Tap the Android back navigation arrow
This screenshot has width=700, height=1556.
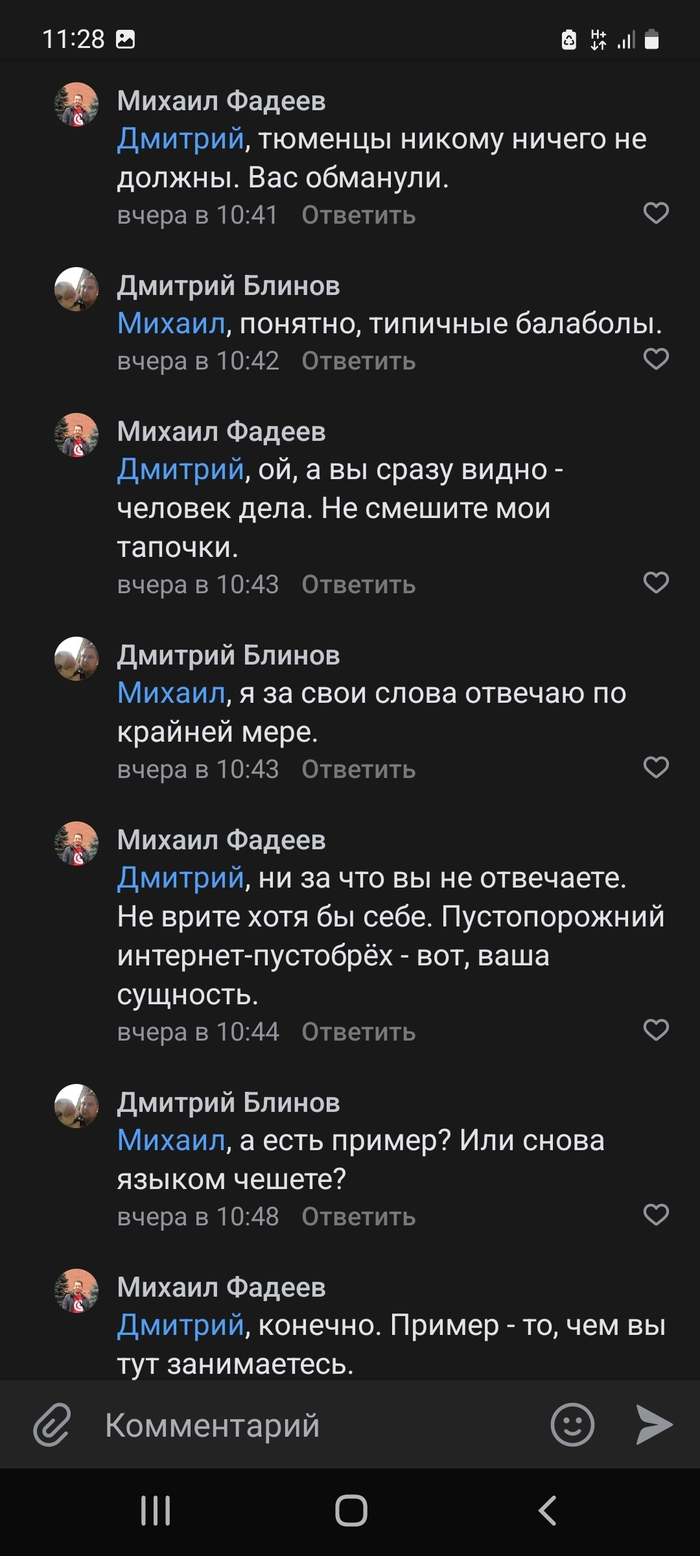[x=546, y=1510]
